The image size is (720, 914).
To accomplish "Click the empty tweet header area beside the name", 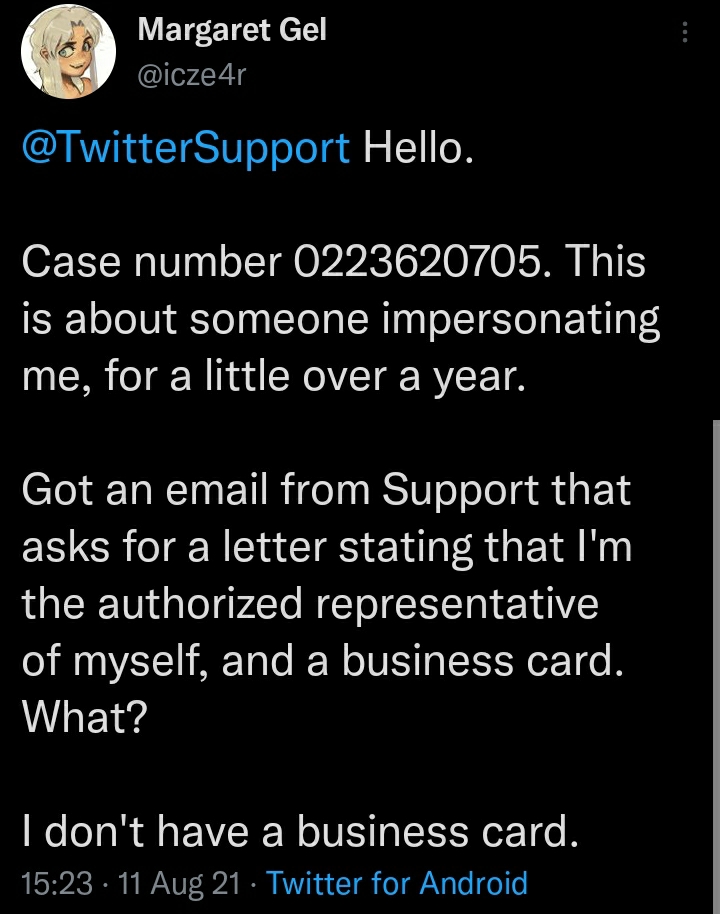I will click(501, 51).
